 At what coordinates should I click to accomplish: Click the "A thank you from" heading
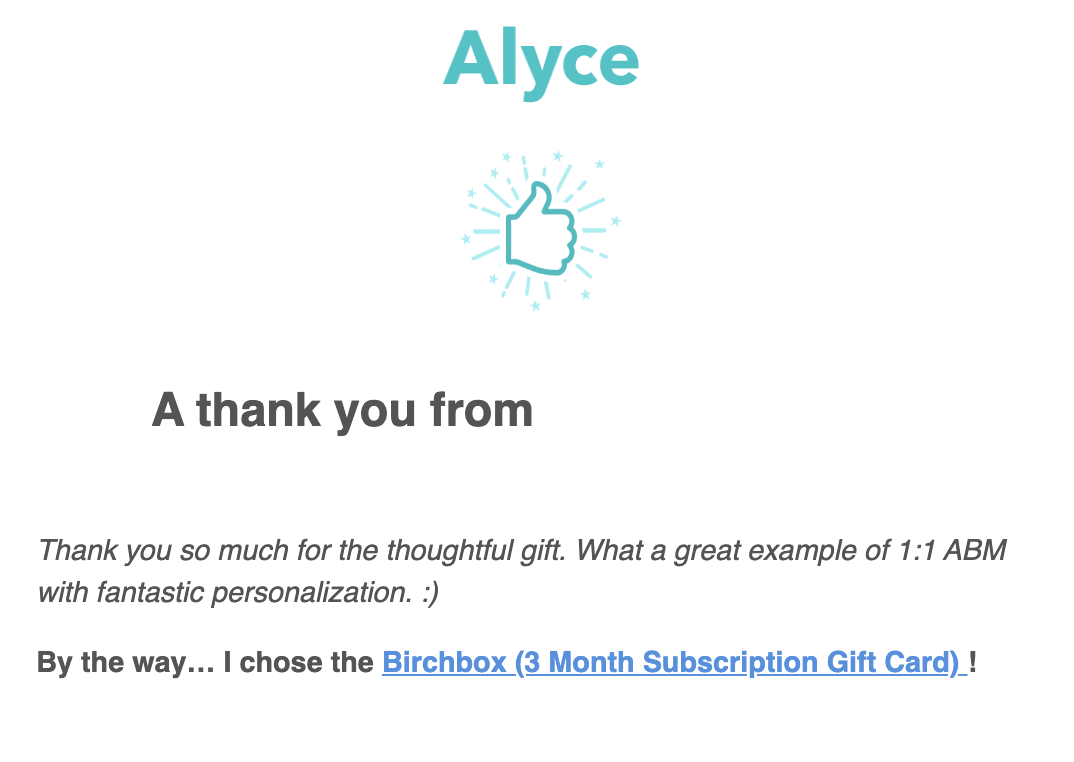342,410
